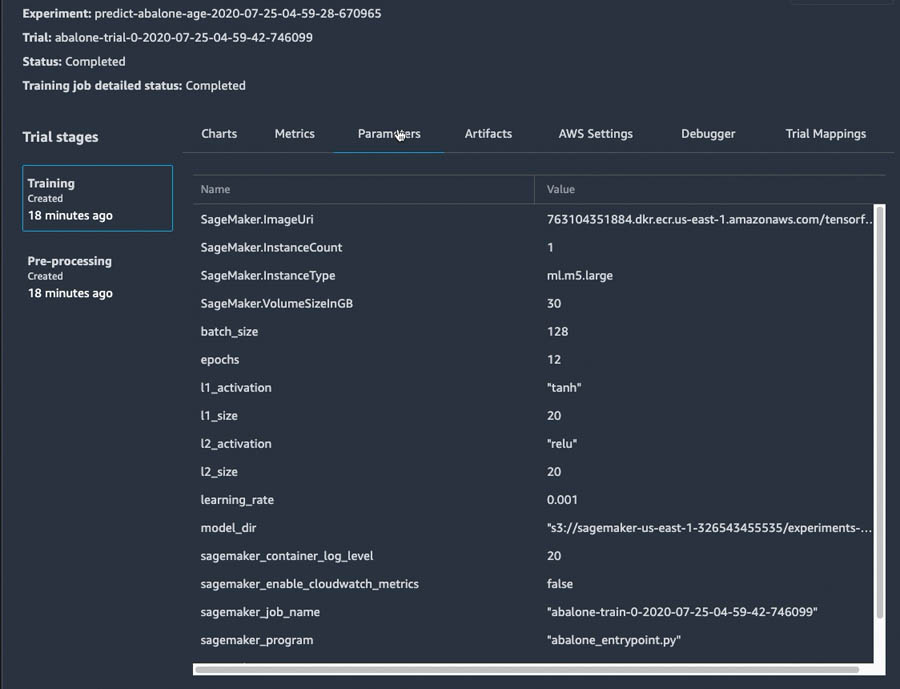Image resolution: width=900 pixels, height=689 pixels.
Task: Click the vertical scrollbar of parameters table
Action: coord(879,411)
